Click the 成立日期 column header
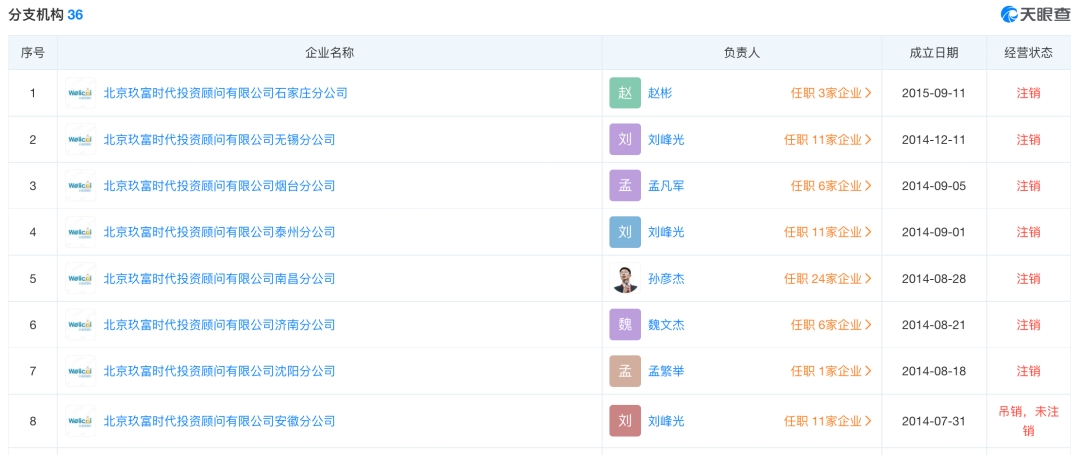The image size is (1080, 455). coord(933,52)
